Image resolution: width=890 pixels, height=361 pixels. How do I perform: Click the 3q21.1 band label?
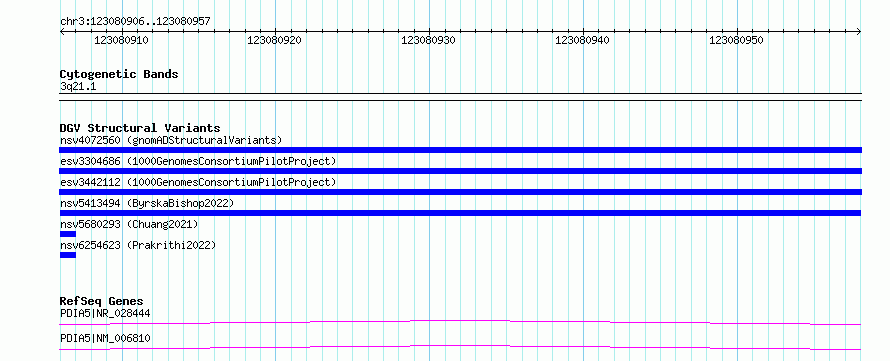point(78,86)
